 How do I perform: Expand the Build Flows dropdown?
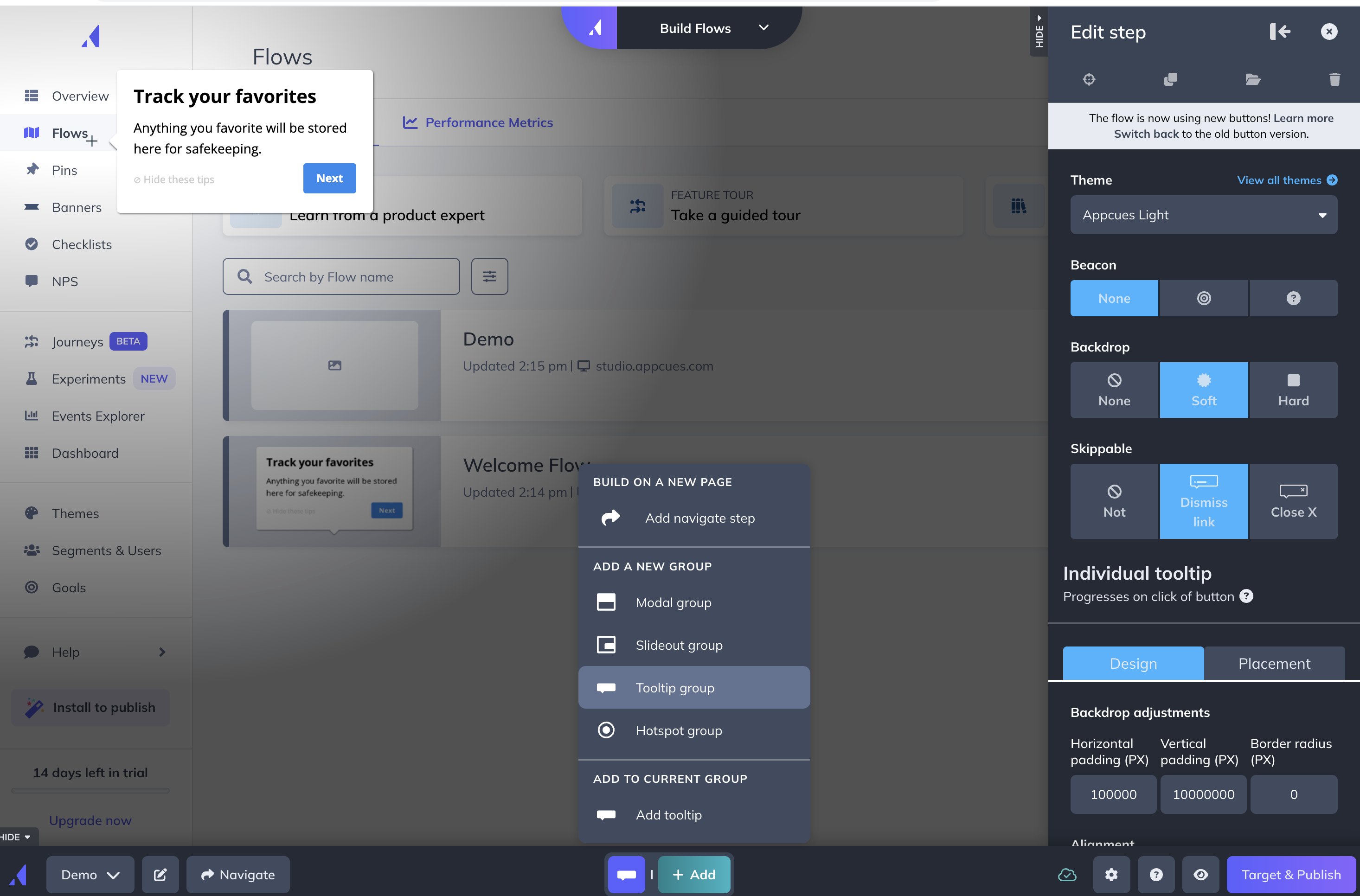(763, 27)
